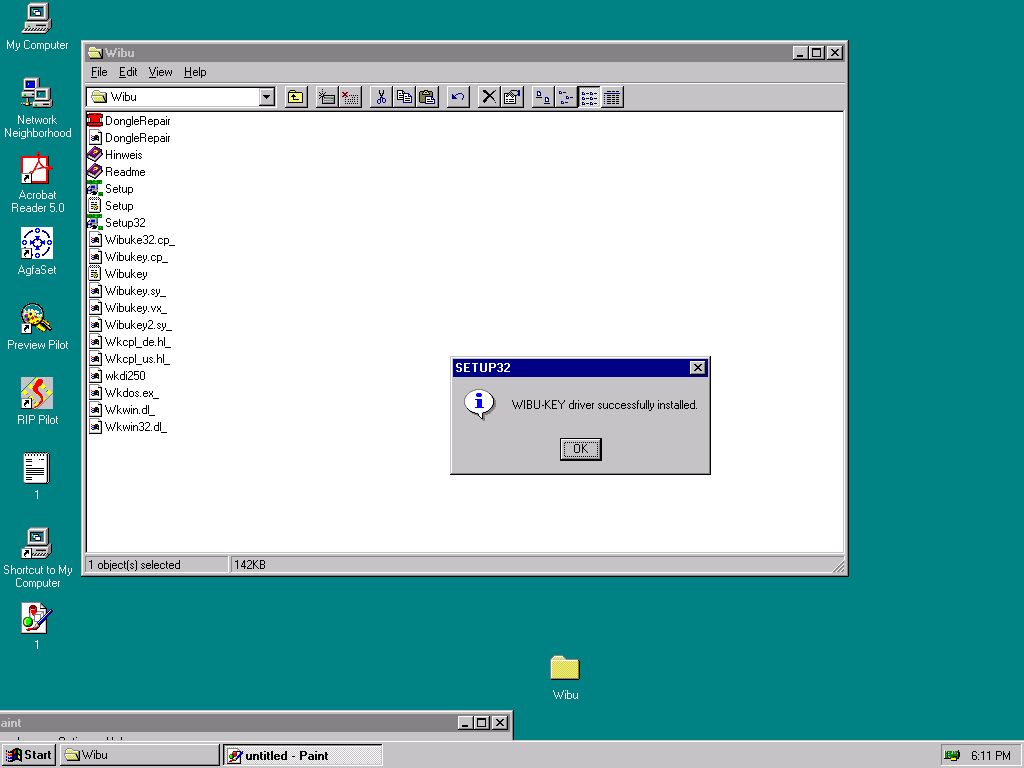Select the Acrobat Reader 5.0 shortcut
1024x768 pixels.
pyautogui.click(x=37, y=184)
